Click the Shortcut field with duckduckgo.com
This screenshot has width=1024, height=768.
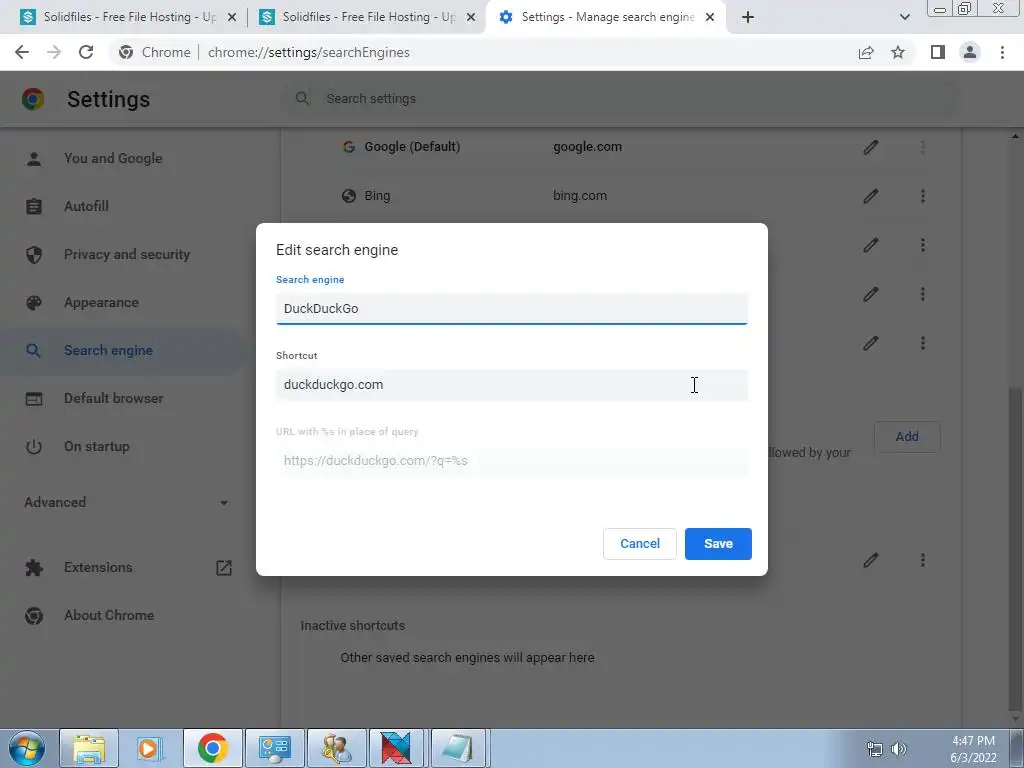(x=511, y=385)
